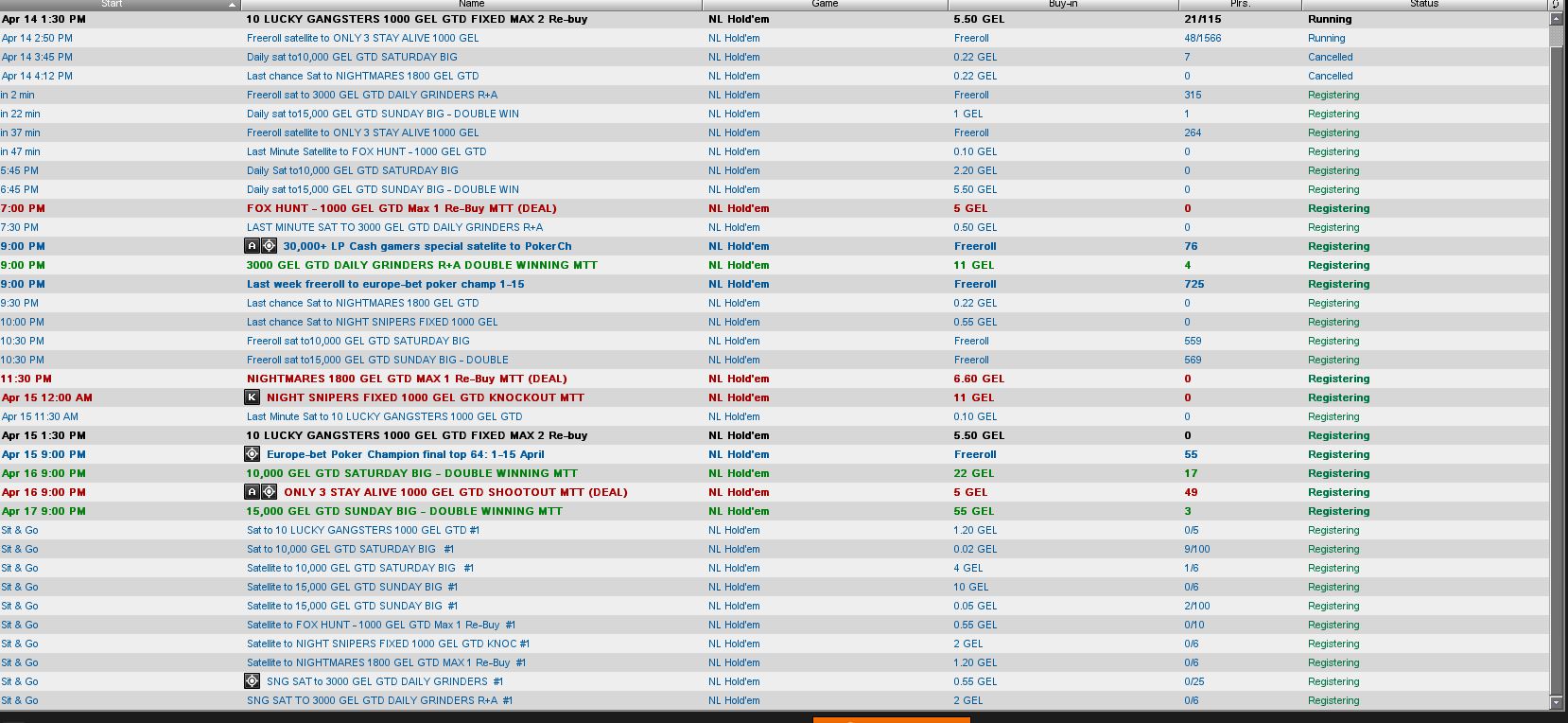Click the A badge on the ONLY 3 STAY ALIVE SHOOTOUT row
This screenshot has height=723, width=1568.
coord(252,492)
